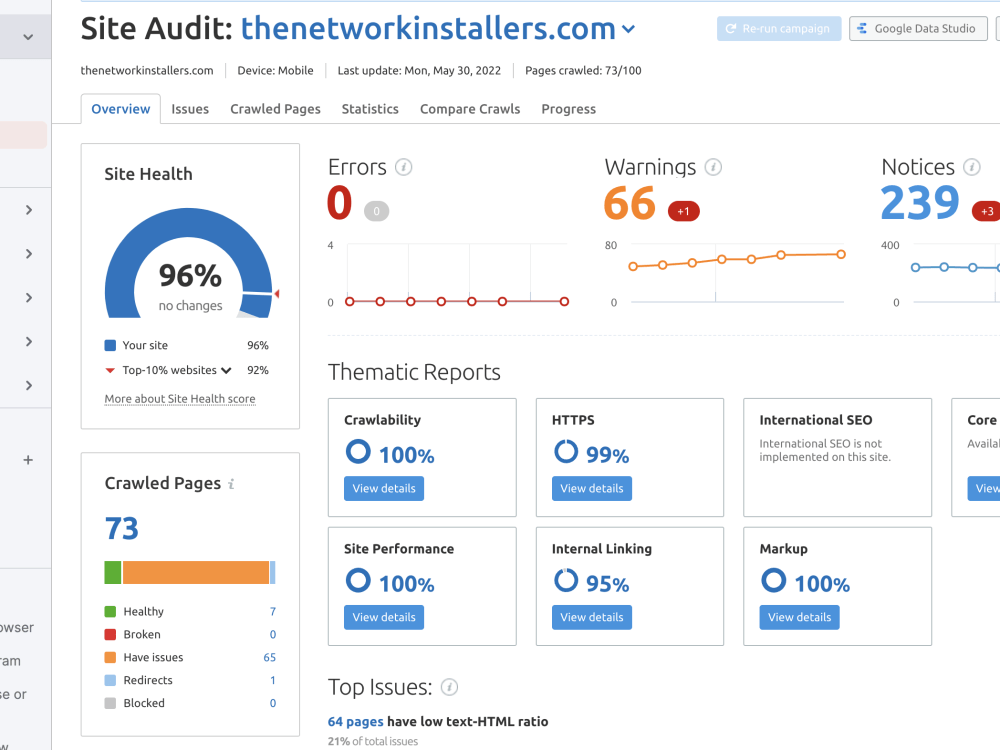Open the Crawled Pages tab
1000x750 pixels.
(276, 109)
